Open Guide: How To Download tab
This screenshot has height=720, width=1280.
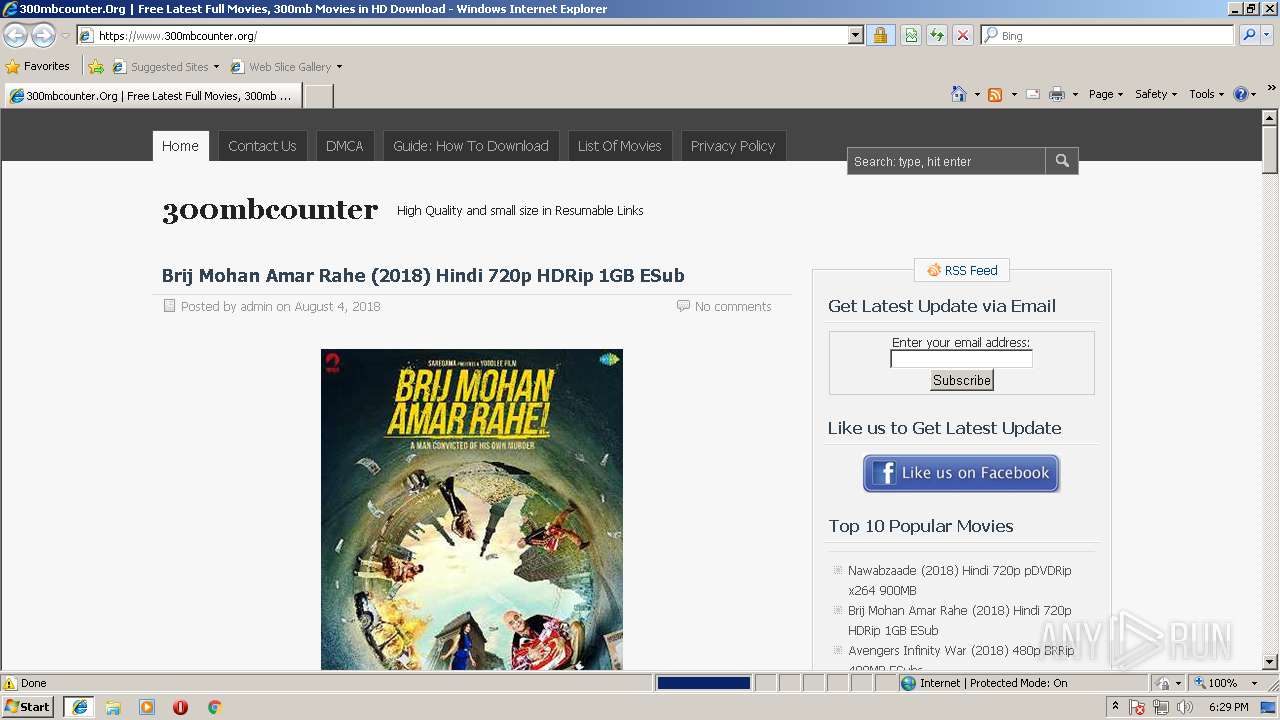point(470,145)
